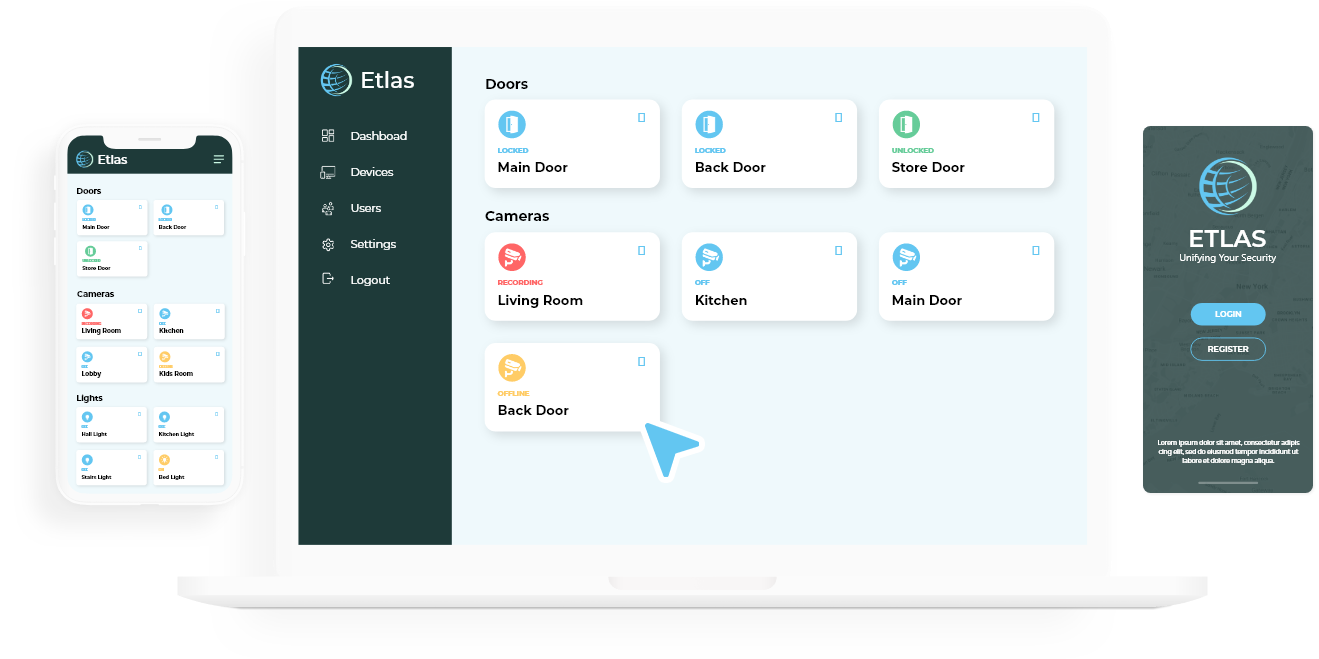1319x659 pixels.
Task: Click the Users sidebar icon
Action: [327, 207]
